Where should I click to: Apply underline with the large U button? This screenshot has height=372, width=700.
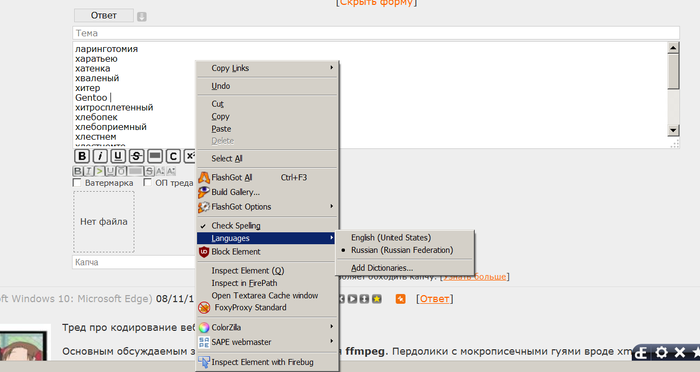point(118,156)
